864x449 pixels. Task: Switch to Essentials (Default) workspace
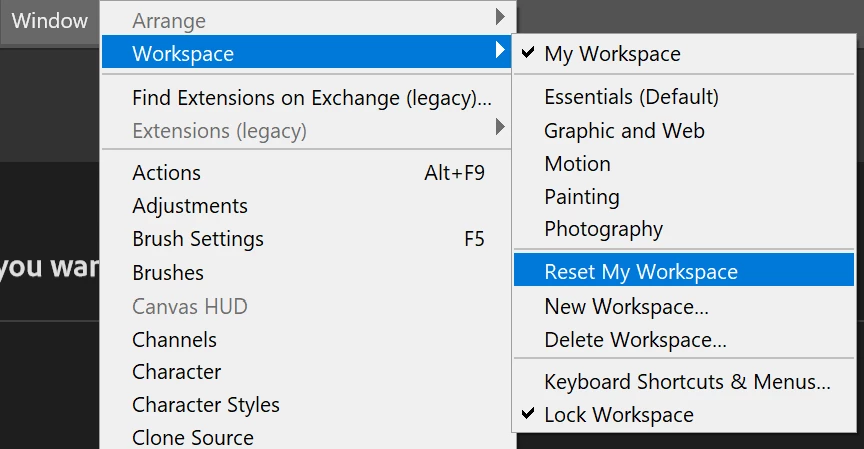point(631,97)
